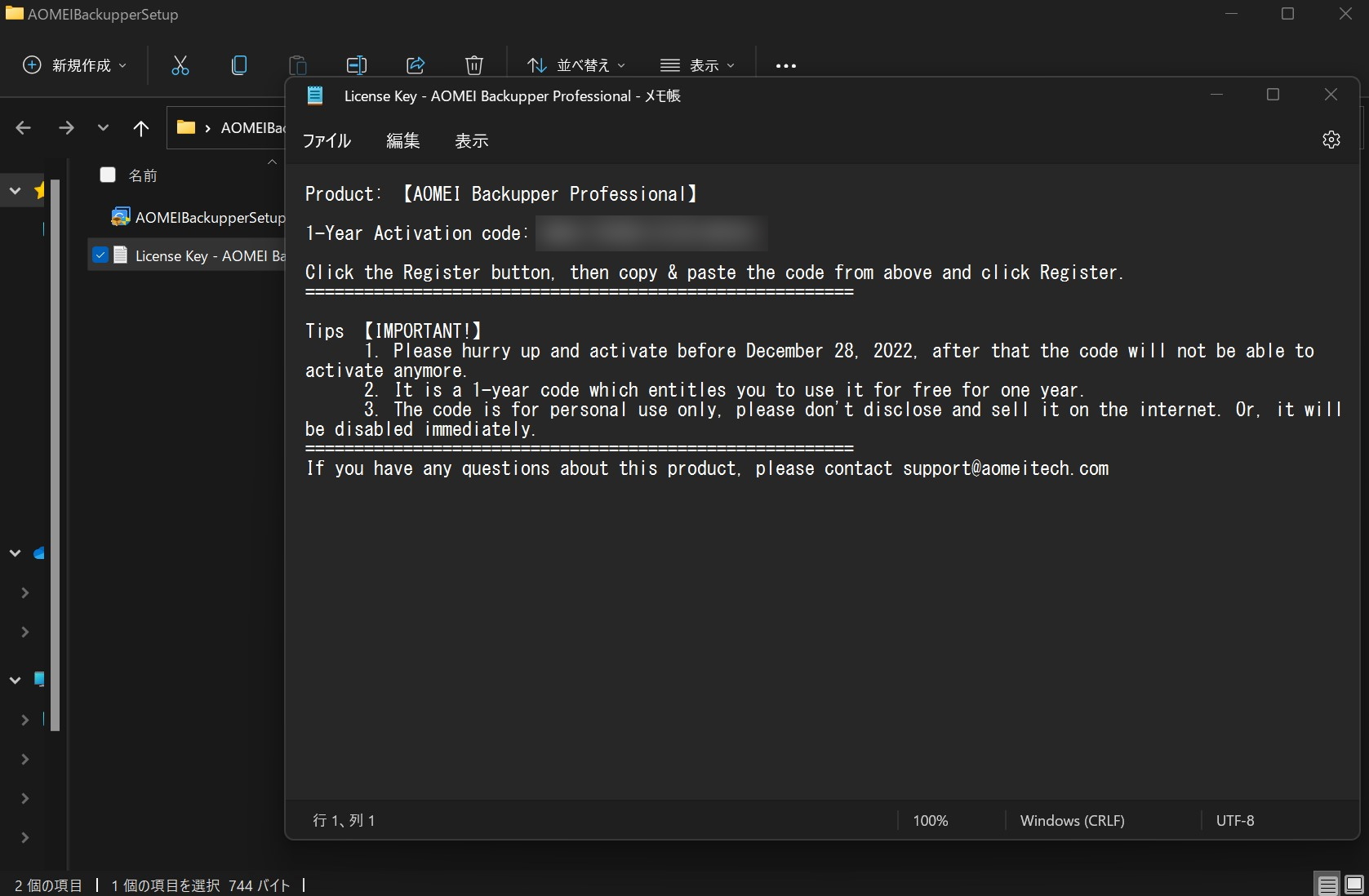
Task: Click the License Key text file icon
Action: [121, 255]
